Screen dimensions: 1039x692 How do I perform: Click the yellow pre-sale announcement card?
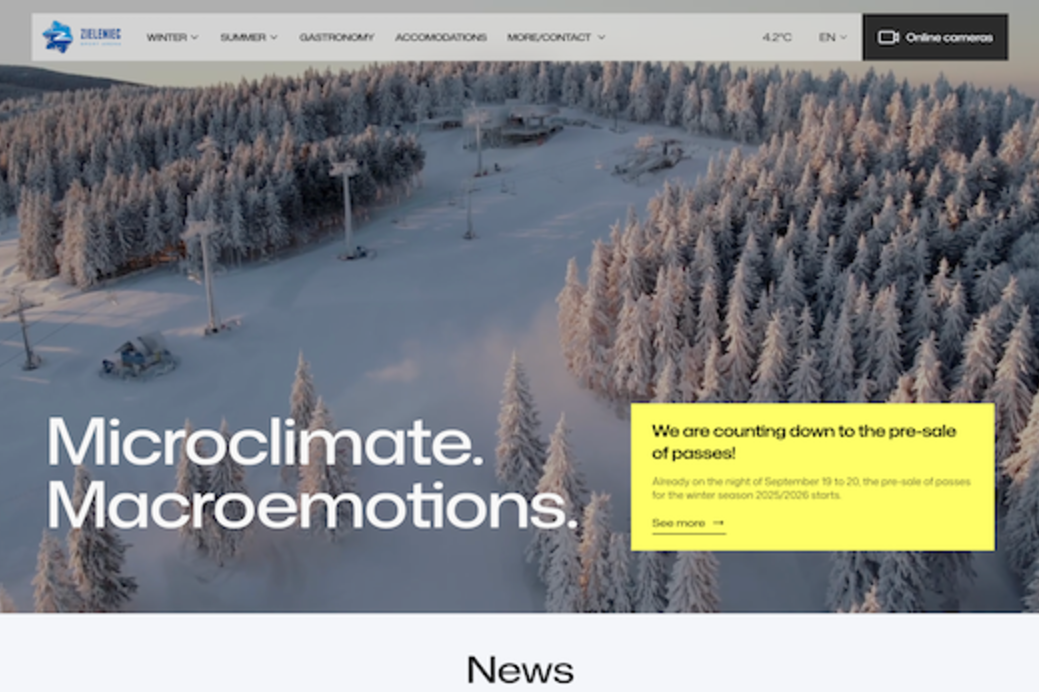(812, 477)
